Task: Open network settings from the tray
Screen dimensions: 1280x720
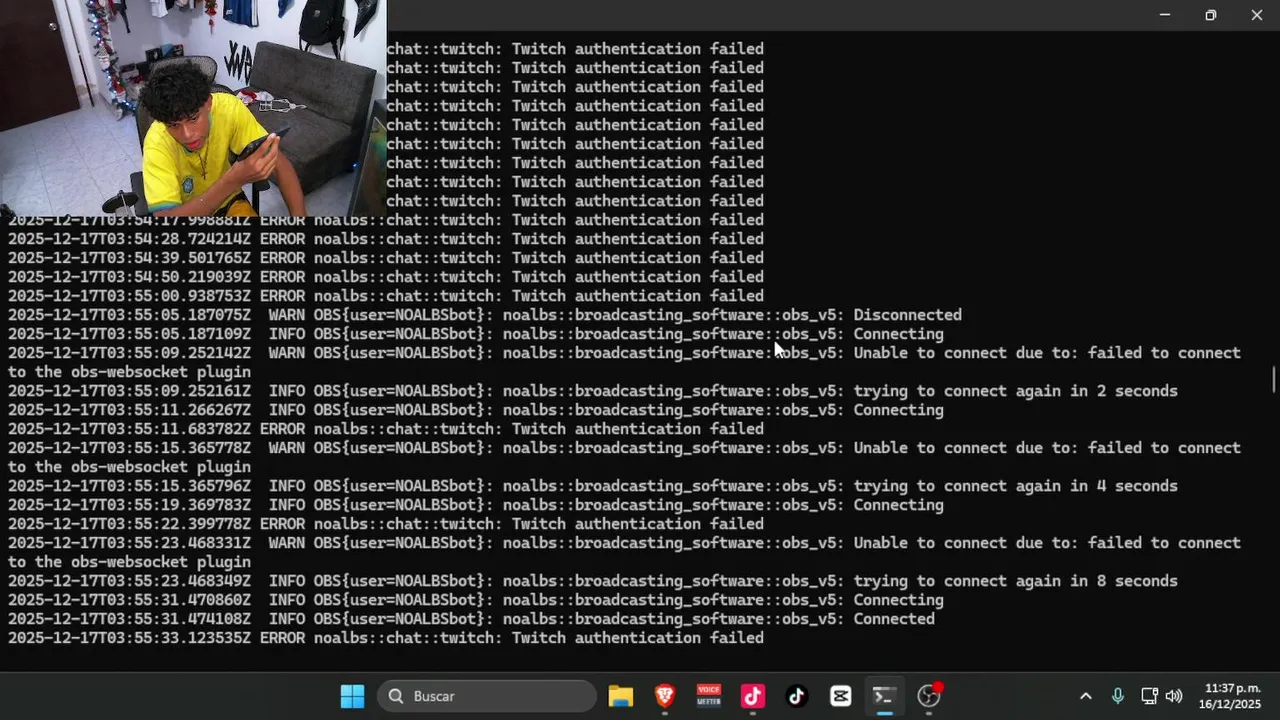Action: pyautogui.click(x=1150, y=696)
